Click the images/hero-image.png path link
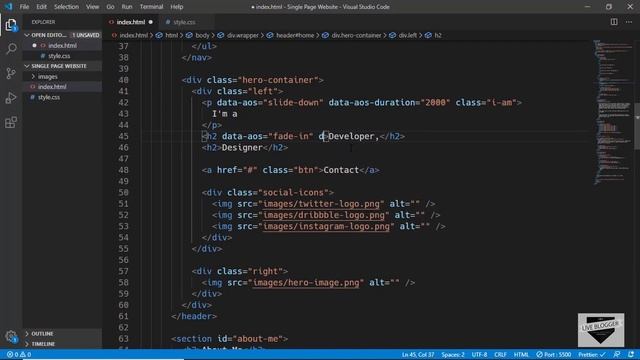The image size is (640, 360). tap(306, 282)
